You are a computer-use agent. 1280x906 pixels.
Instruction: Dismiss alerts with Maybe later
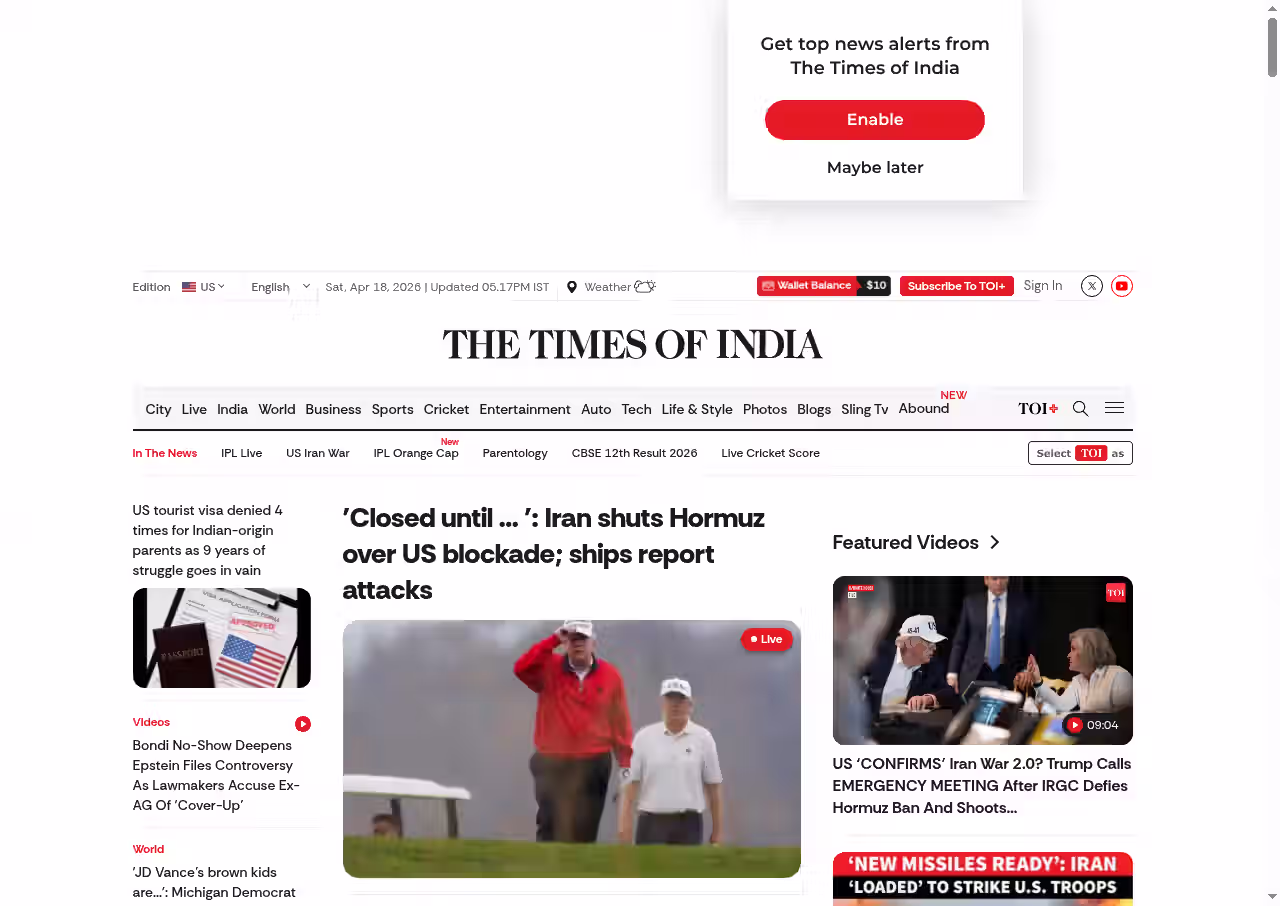[x=874, y=168]
